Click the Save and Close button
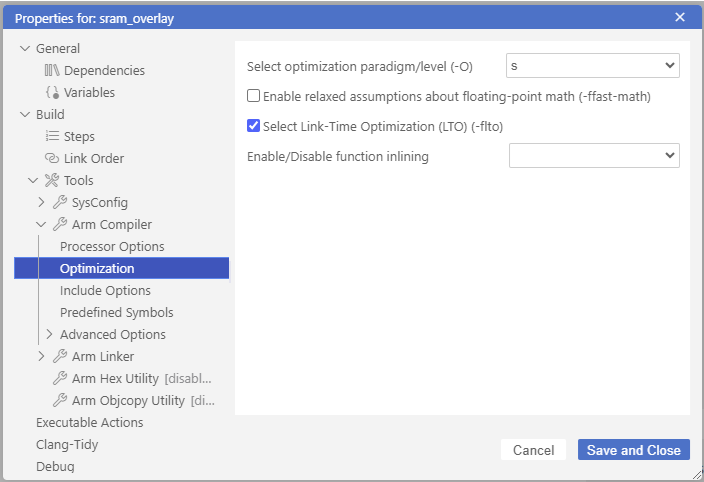 (633, 450)
